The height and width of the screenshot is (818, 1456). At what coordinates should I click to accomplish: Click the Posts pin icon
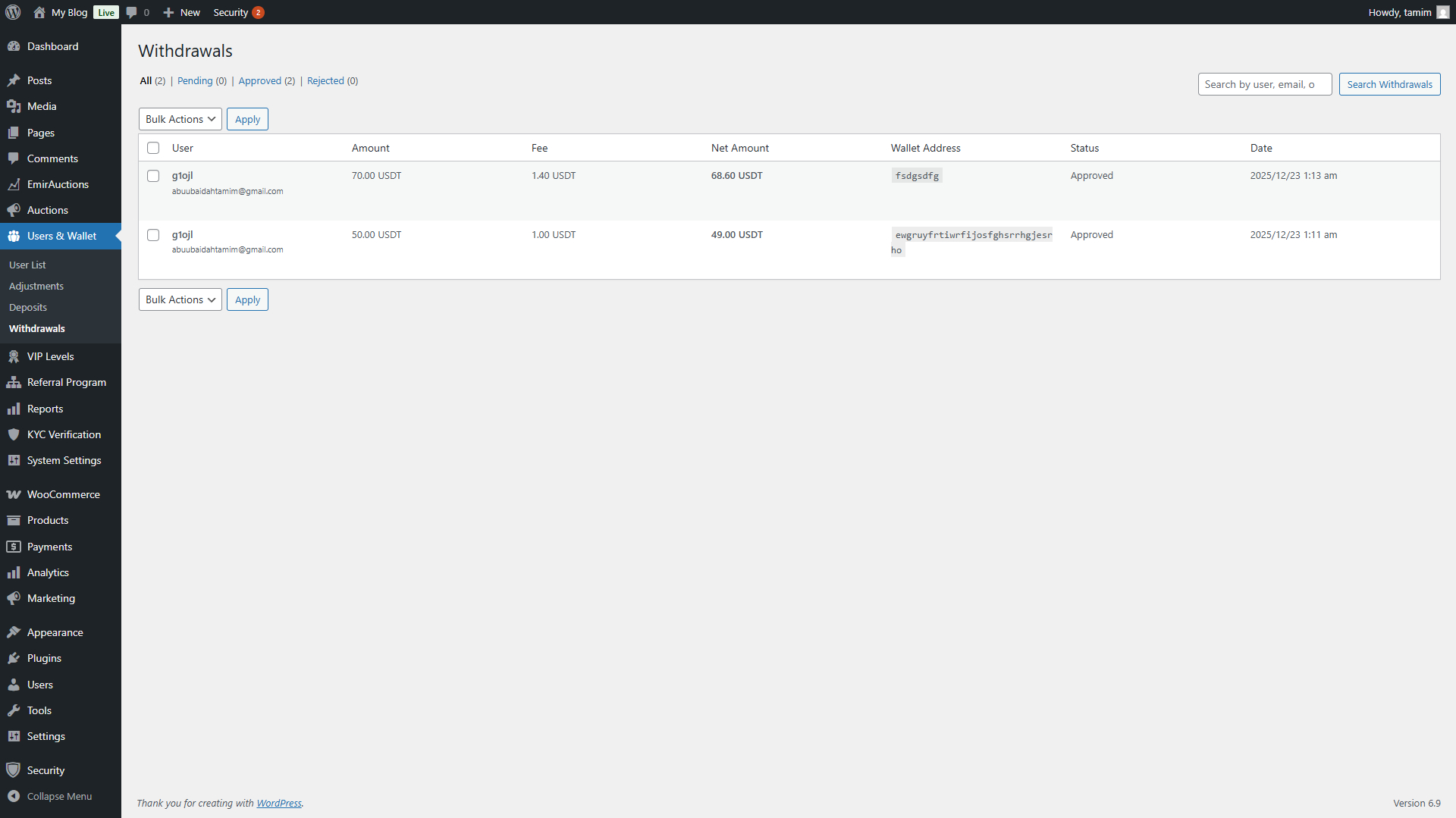pyautogui.click(x=14, y=80)
